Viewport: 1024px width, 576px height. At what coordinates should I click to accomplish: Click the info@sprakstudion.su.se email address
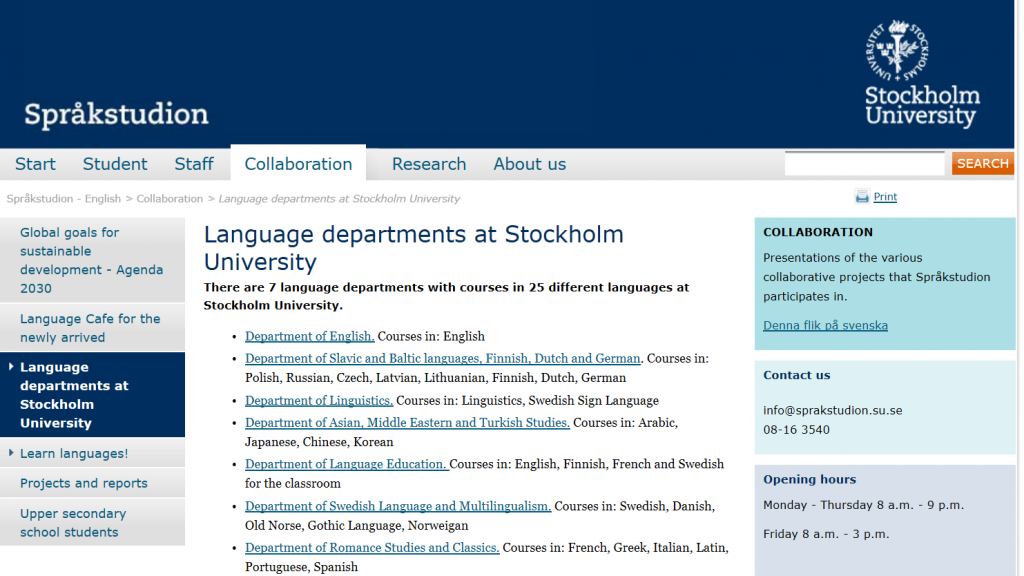tap(833, 411)
